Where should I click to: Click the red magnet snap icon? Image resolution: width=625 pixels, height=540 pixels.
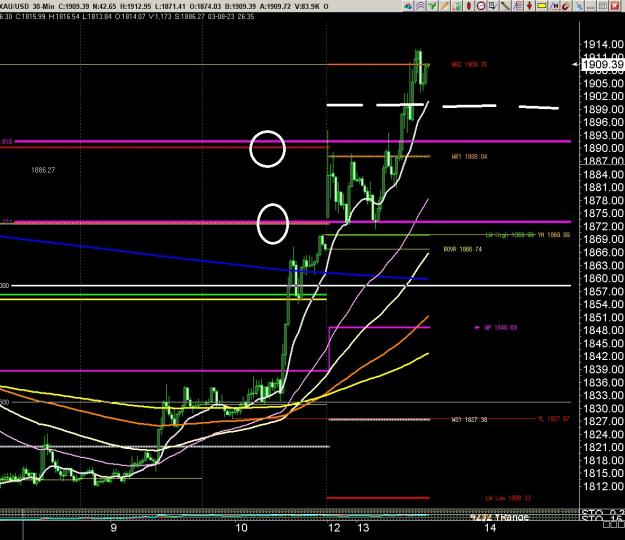(x=566, y=6)
